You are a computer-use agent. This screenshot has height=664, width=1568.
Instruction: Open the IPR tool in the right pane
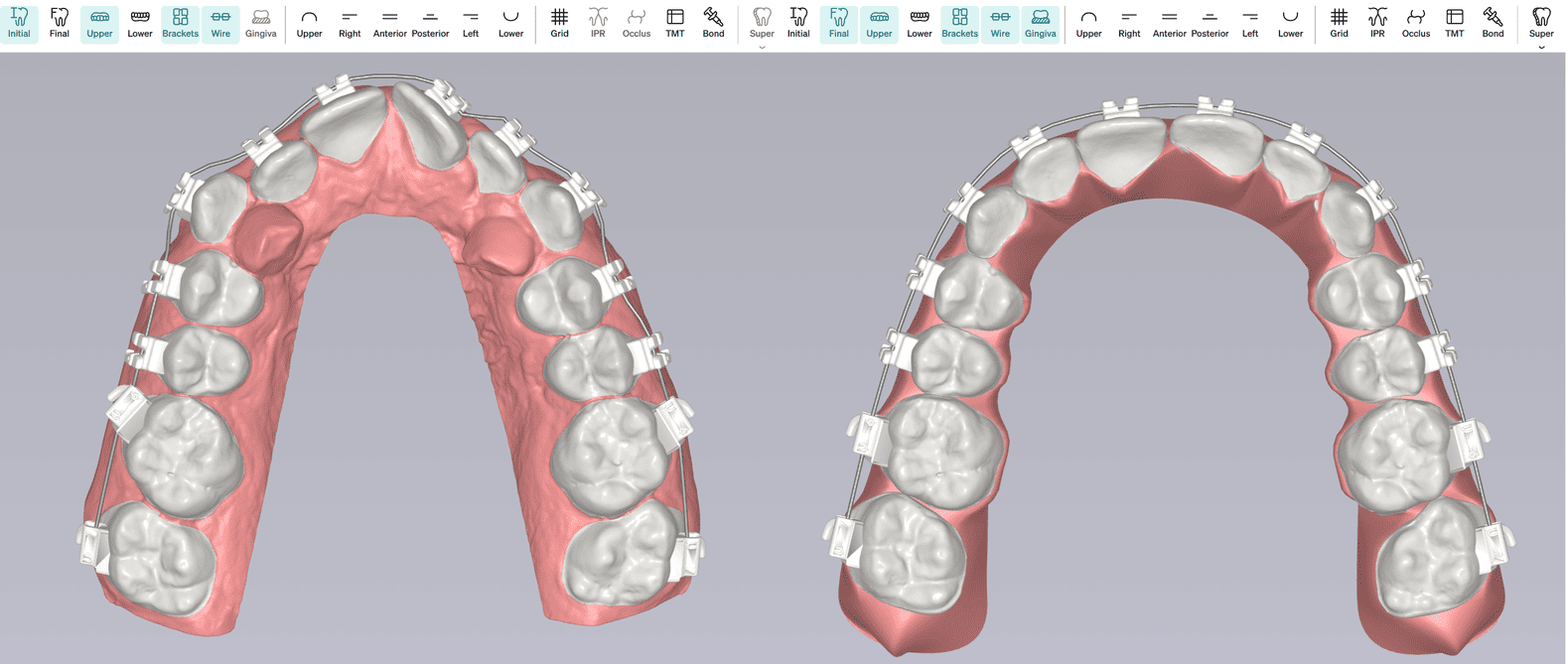(1377, 23)
